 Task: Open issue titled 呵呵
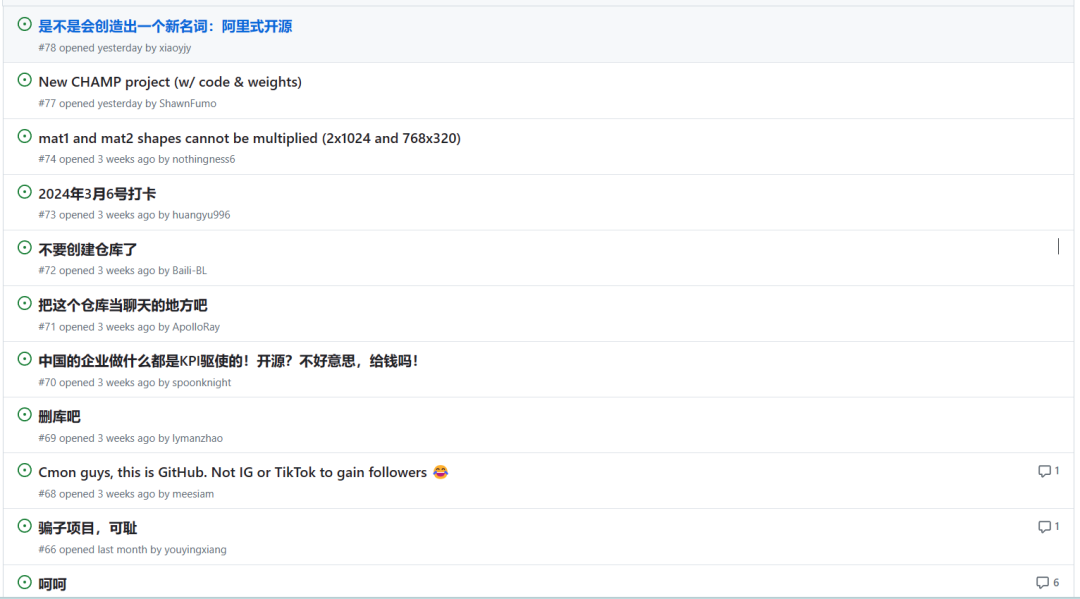pos(52,584)
